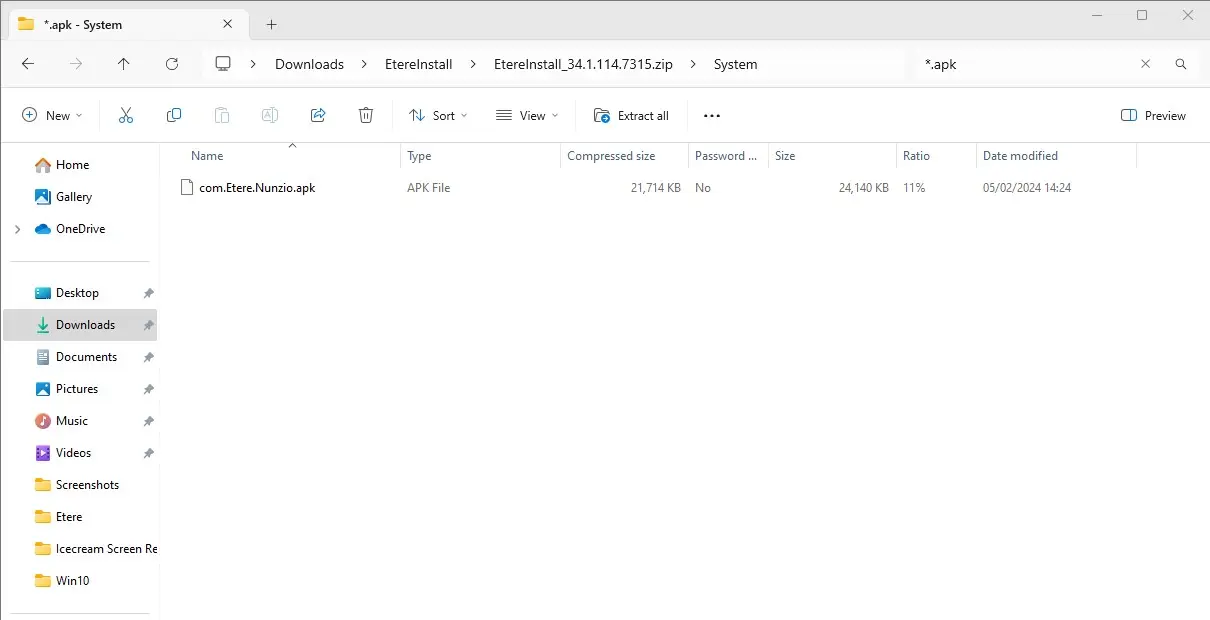
Task: Select the com.Etere.Nunzio.apk file
Action: click(x=257, y=188)
